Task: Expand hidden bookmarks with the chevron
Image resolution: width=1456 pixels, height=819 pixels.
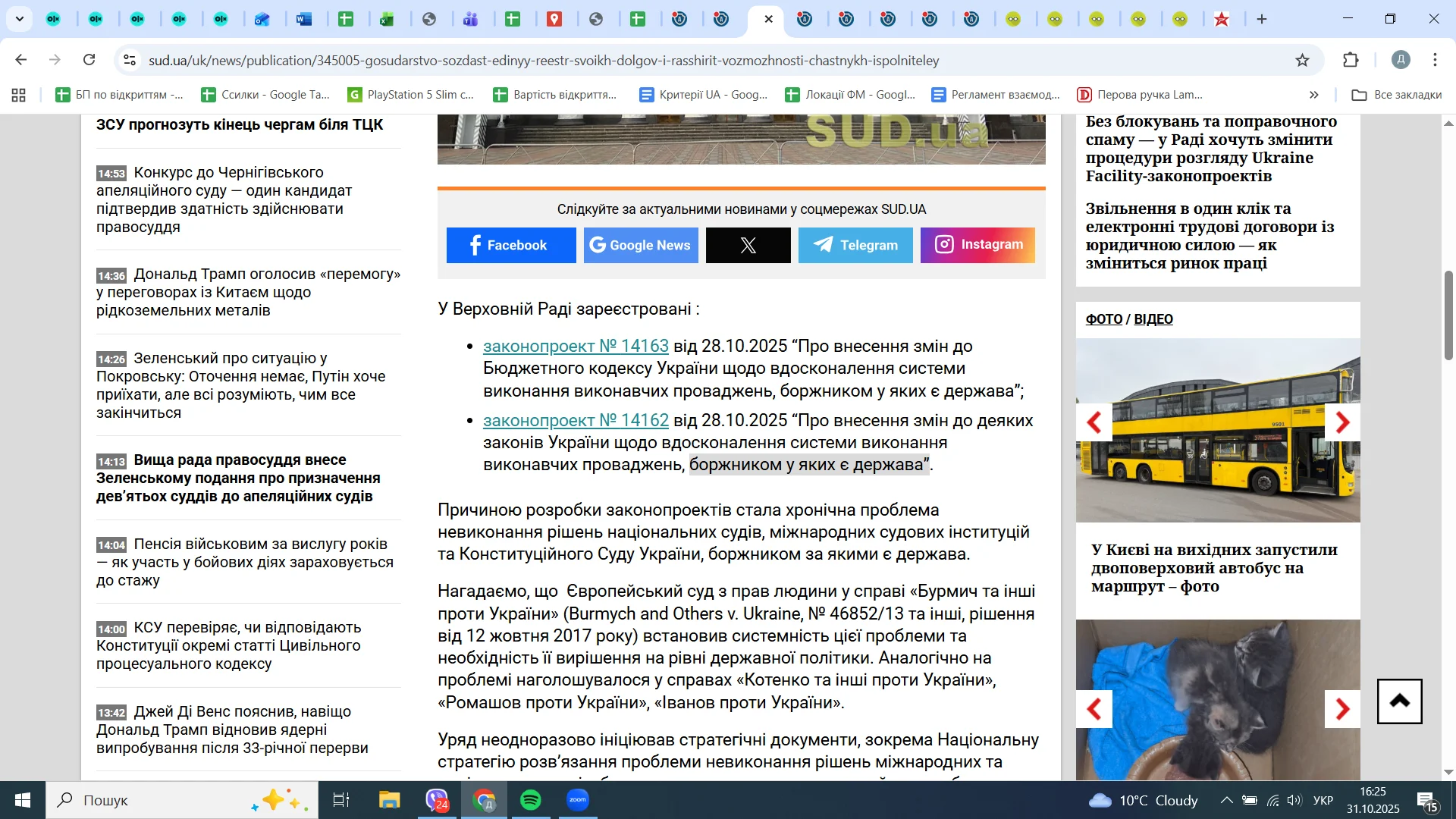Action: coord(1313,94)
